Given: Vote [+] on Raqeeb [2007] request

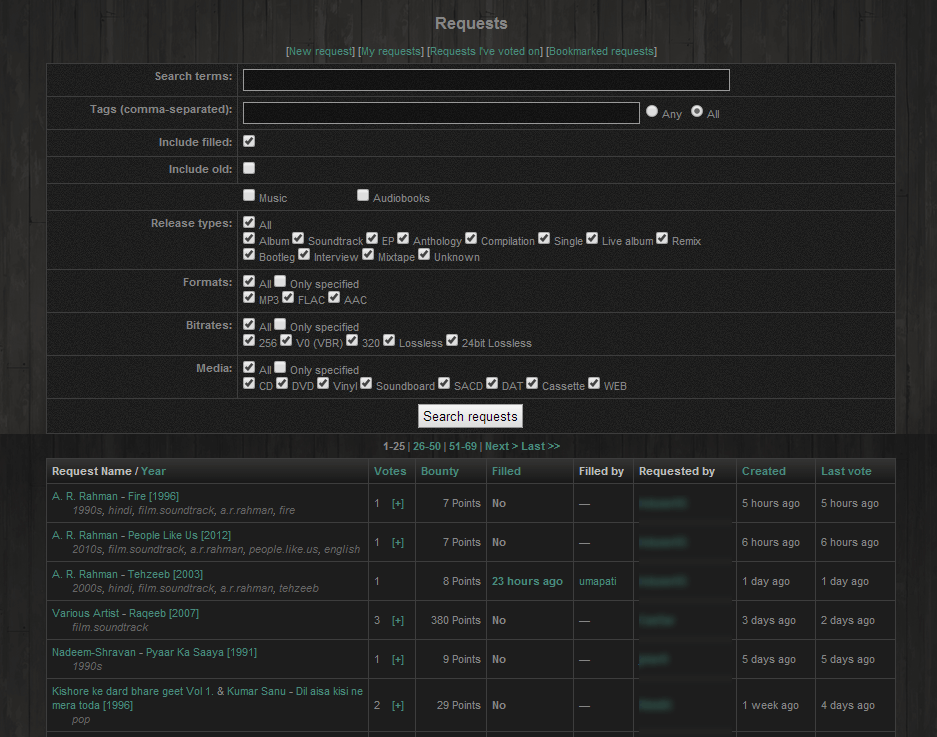Looking at the screenshot, I should (x=398, y=620).
